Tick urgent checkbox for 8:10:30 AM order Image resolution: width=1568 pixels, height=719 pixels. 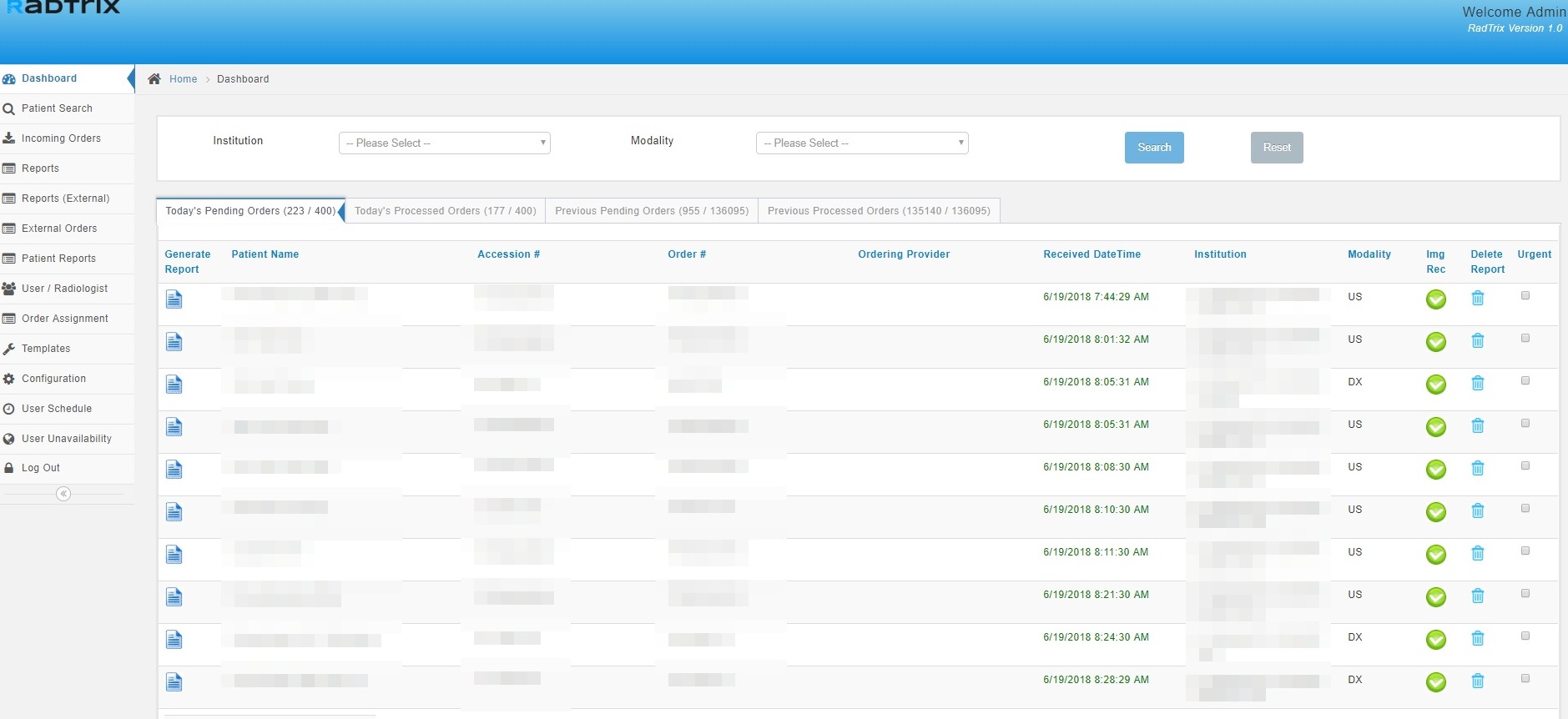[1525, 509]
